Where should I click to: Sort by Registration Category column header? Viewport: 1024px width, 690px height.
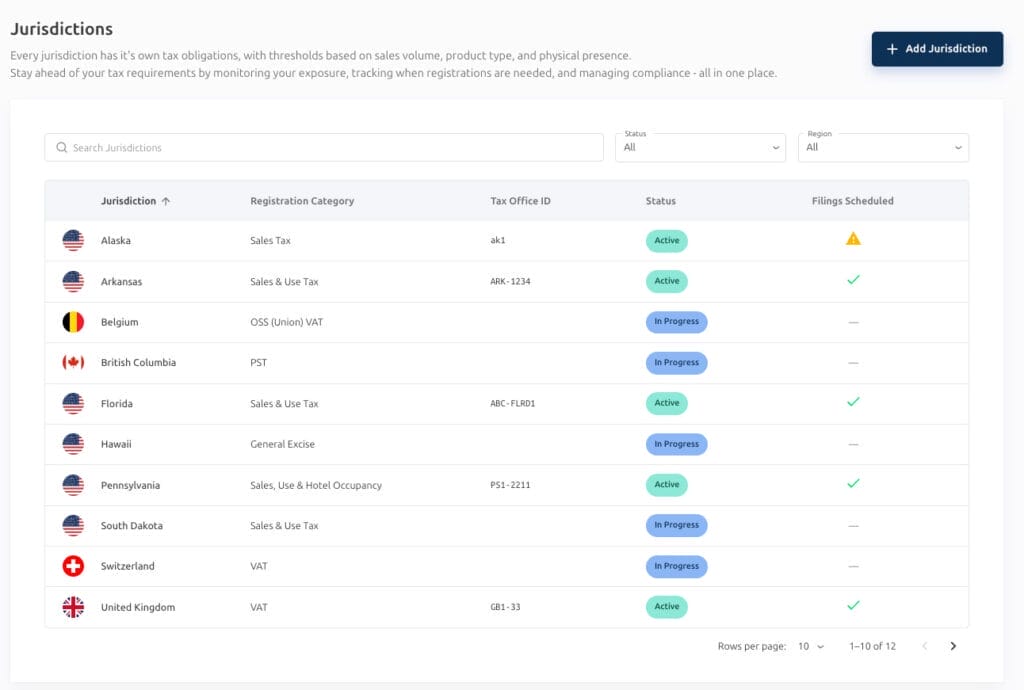(x=302, y=201)
